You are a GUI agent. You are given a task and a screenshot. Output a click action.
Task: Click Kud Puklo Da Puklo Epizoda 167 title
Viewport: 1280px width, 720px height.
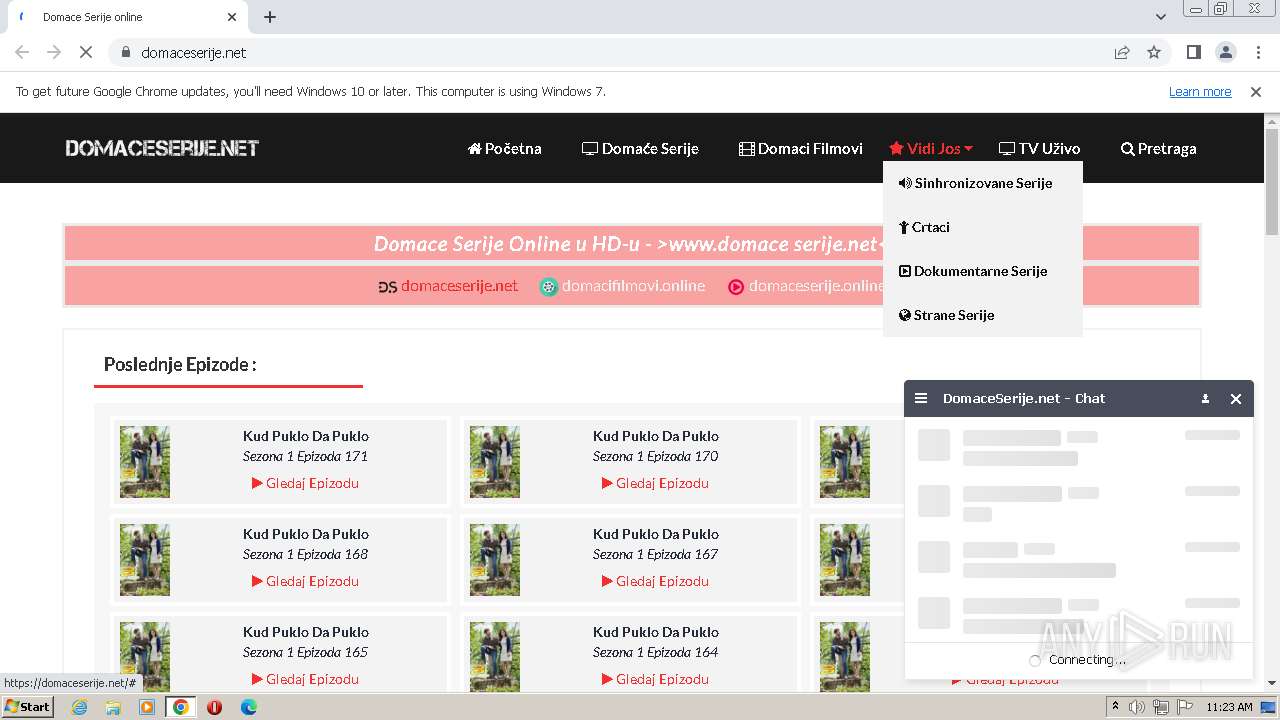pos(656,534)
